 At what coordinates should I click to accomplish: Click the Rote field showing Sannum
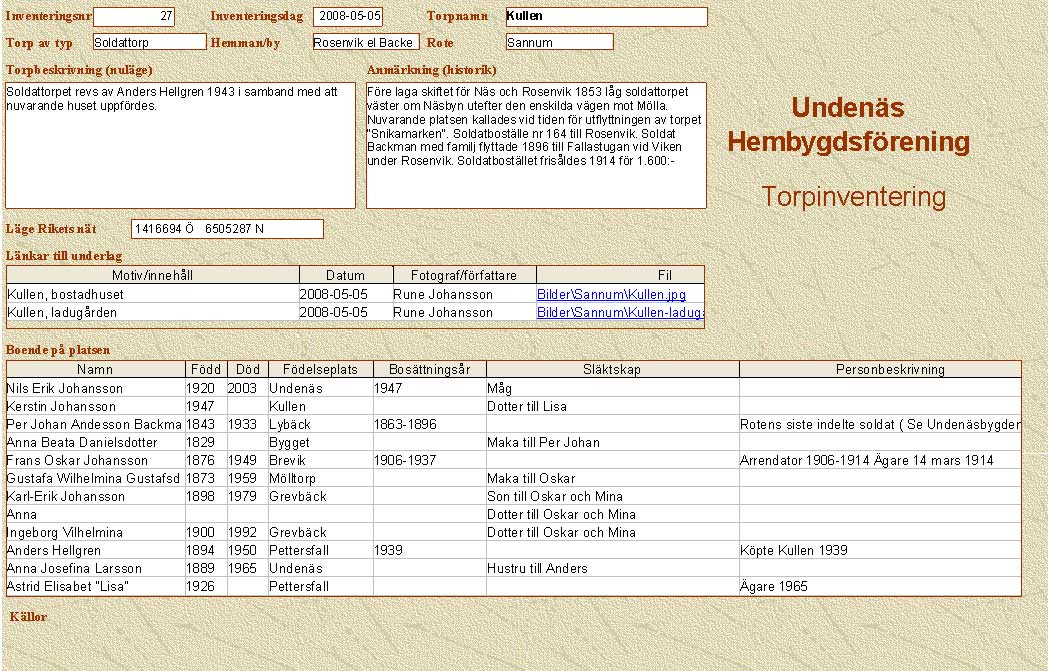click(x=559, y=42)
